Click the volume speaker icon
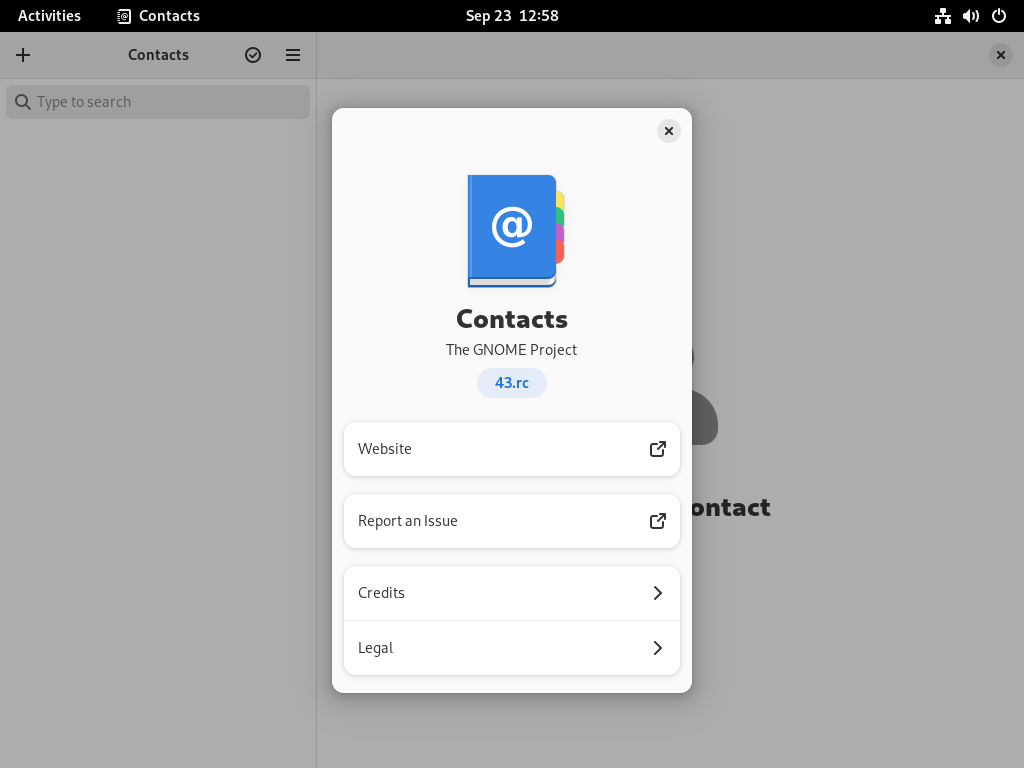 [970, 16]
